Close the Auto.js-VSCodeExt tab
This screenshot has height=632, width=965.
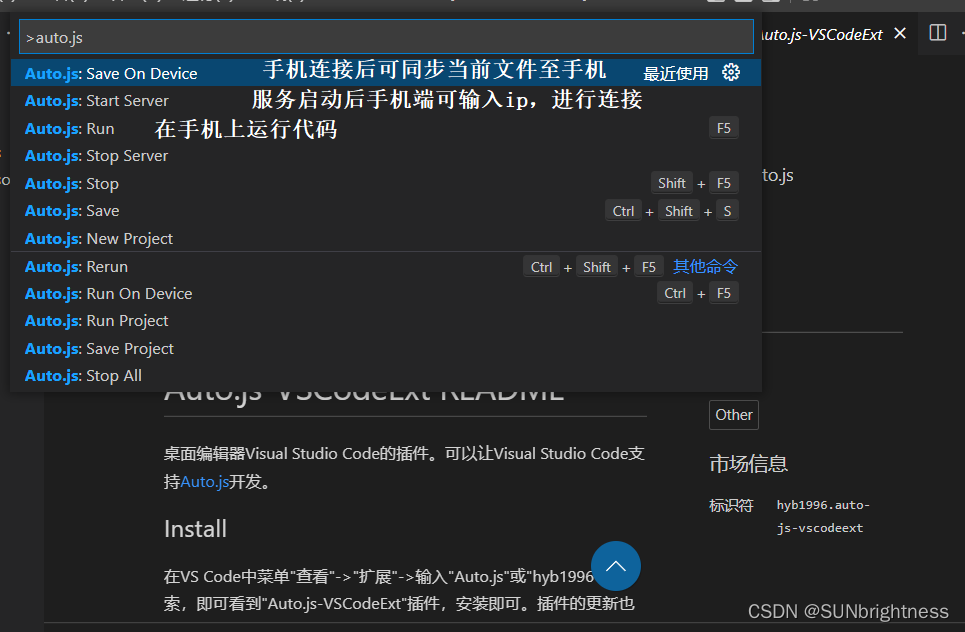tap(900, 33)
